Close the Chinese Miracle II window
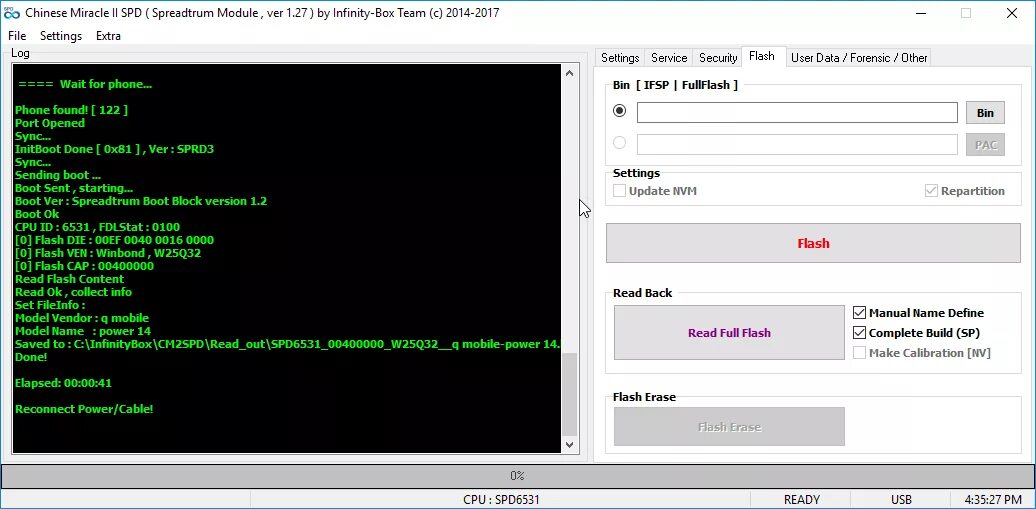The width and height of the screenshot is (1036, 509). click(x=1012, y=13)
